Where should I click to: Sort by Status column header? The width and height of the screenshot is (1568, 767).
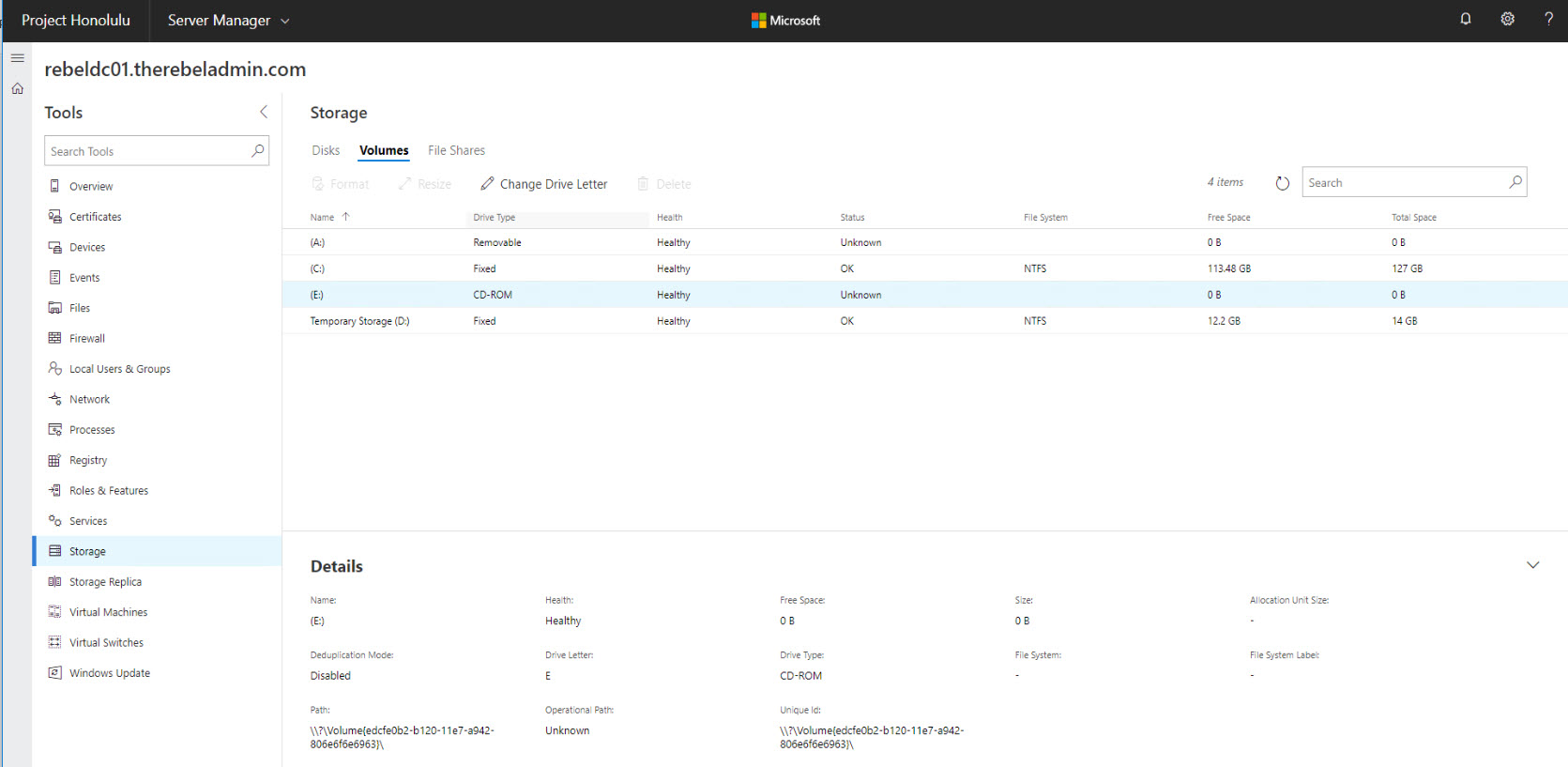[852, 218]
